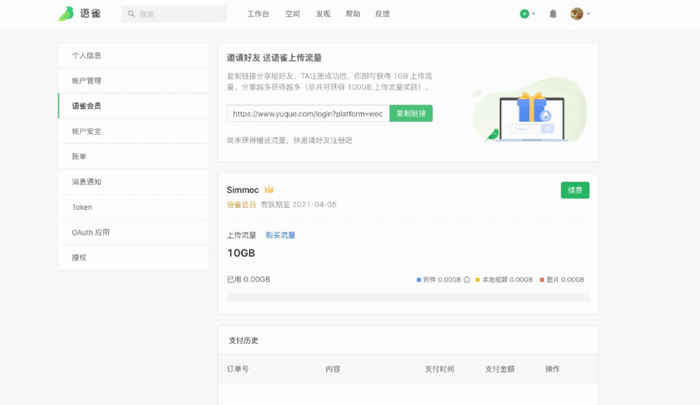Click the 语雀会员 gold membership label

[241, 205]
